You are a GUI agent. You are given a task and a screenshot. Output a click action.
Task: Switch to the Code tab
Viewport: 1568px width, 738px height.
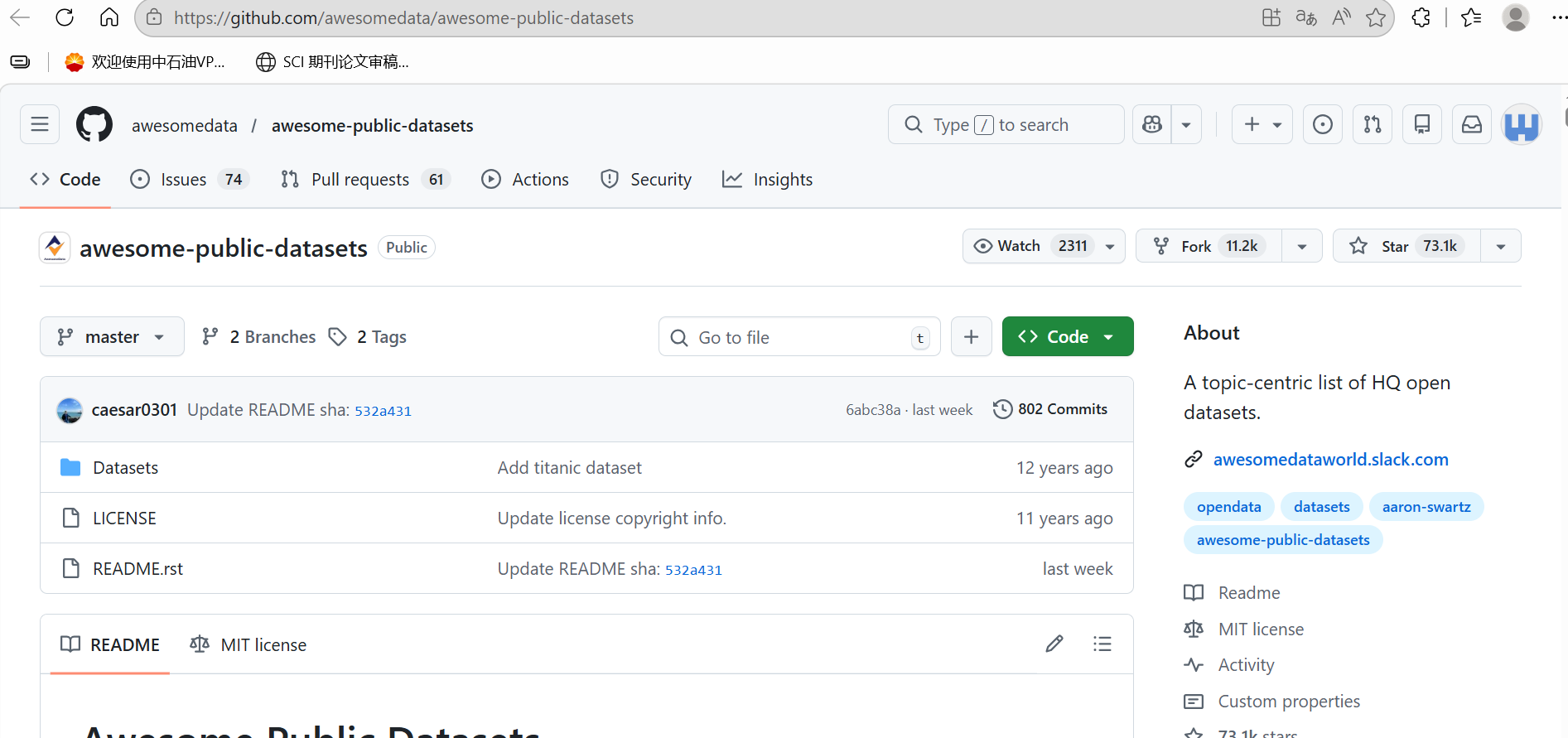click(x=65, y=180)
